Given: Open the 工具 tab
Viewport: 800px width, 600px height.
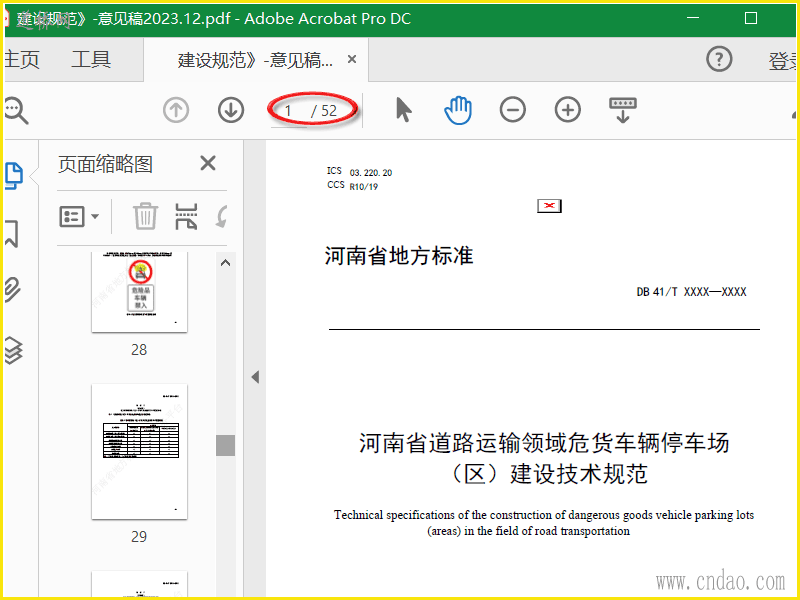Looking at the screenshot, I should pos(91,59).
